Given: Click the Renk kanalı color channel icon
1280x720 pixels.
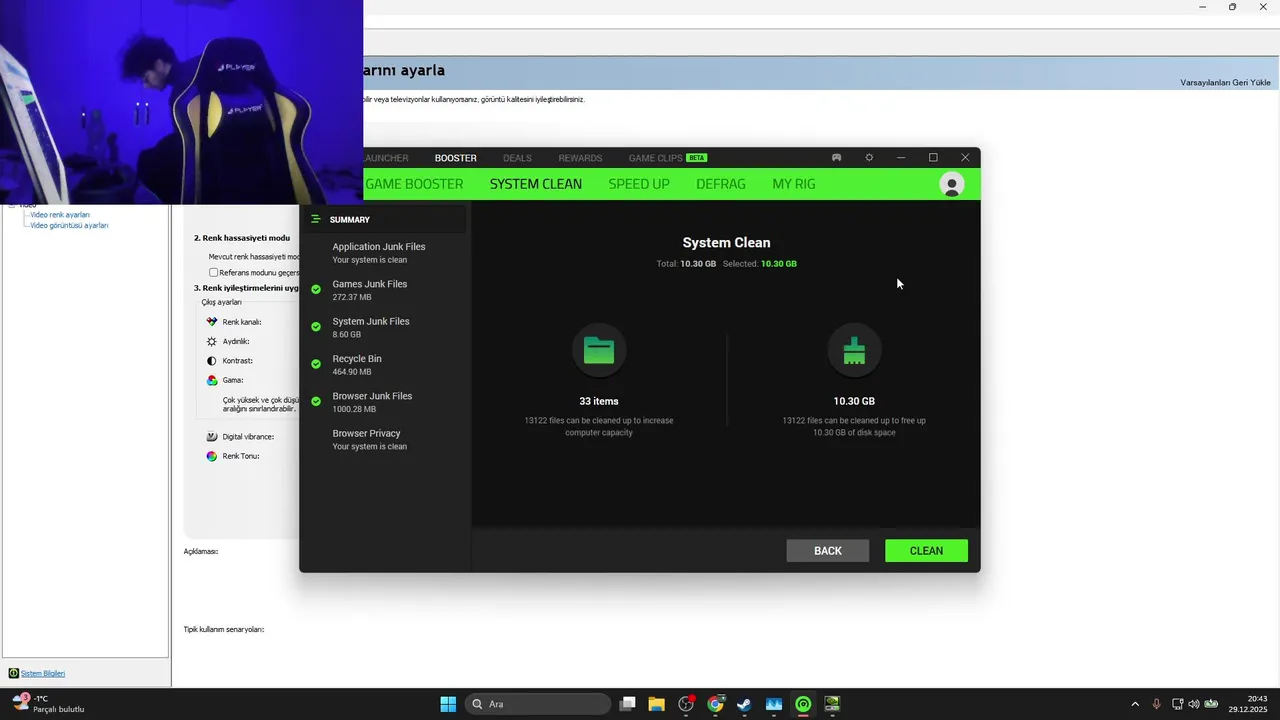Looking at the screenshot, I should point(212,322).
